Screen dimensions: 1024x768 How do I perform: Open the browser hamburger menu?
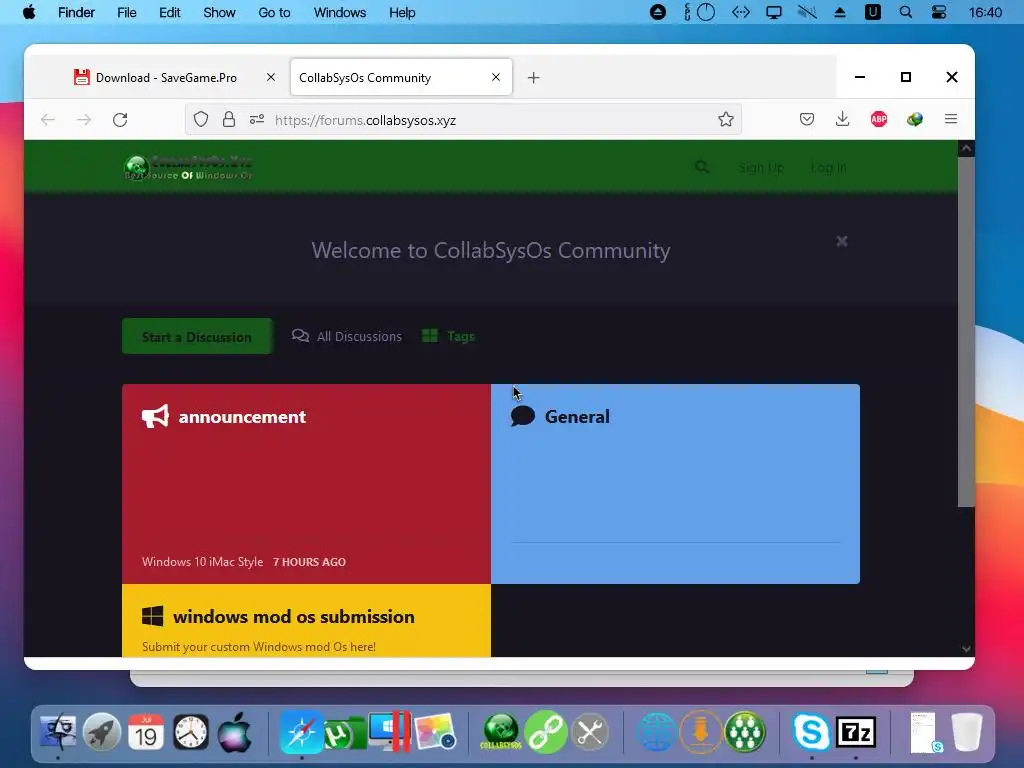[x=951, y=119]
